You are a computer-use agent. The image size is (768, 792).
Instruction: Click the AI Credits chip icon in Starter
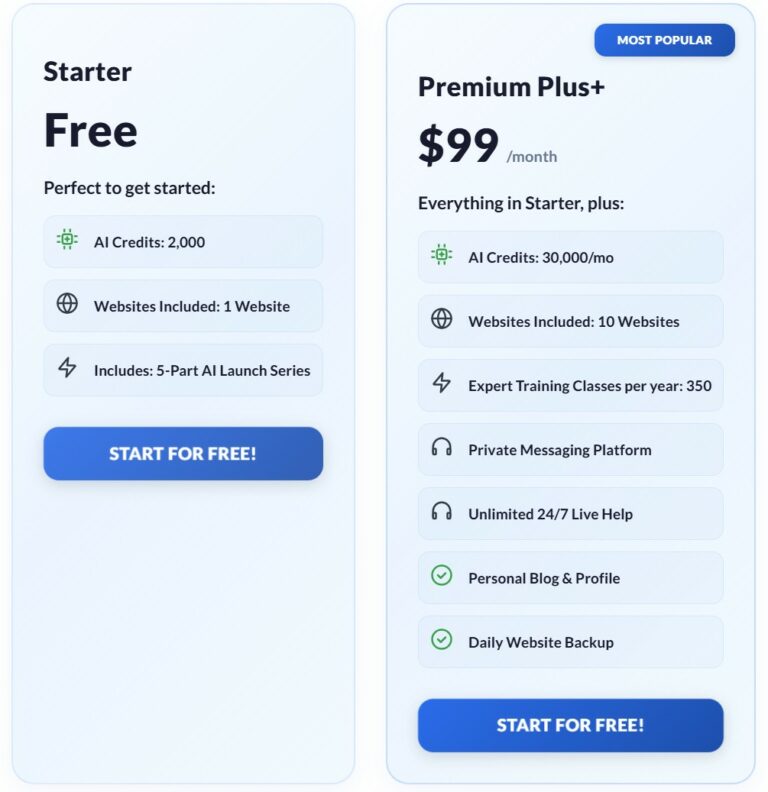(x=67, y=240)
